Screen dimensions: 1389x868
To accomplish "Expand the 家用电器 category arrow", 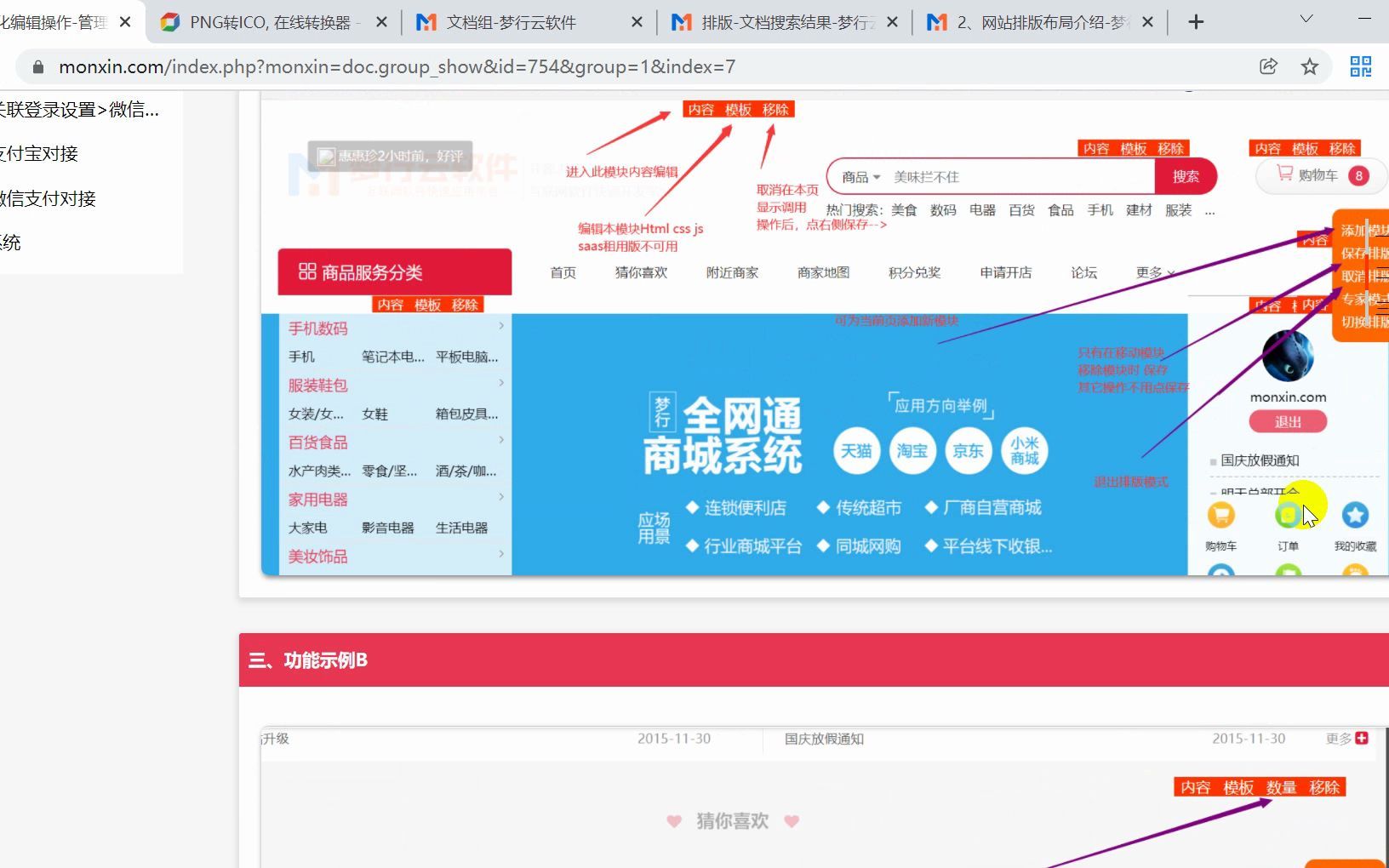I will tap(501, 497).
